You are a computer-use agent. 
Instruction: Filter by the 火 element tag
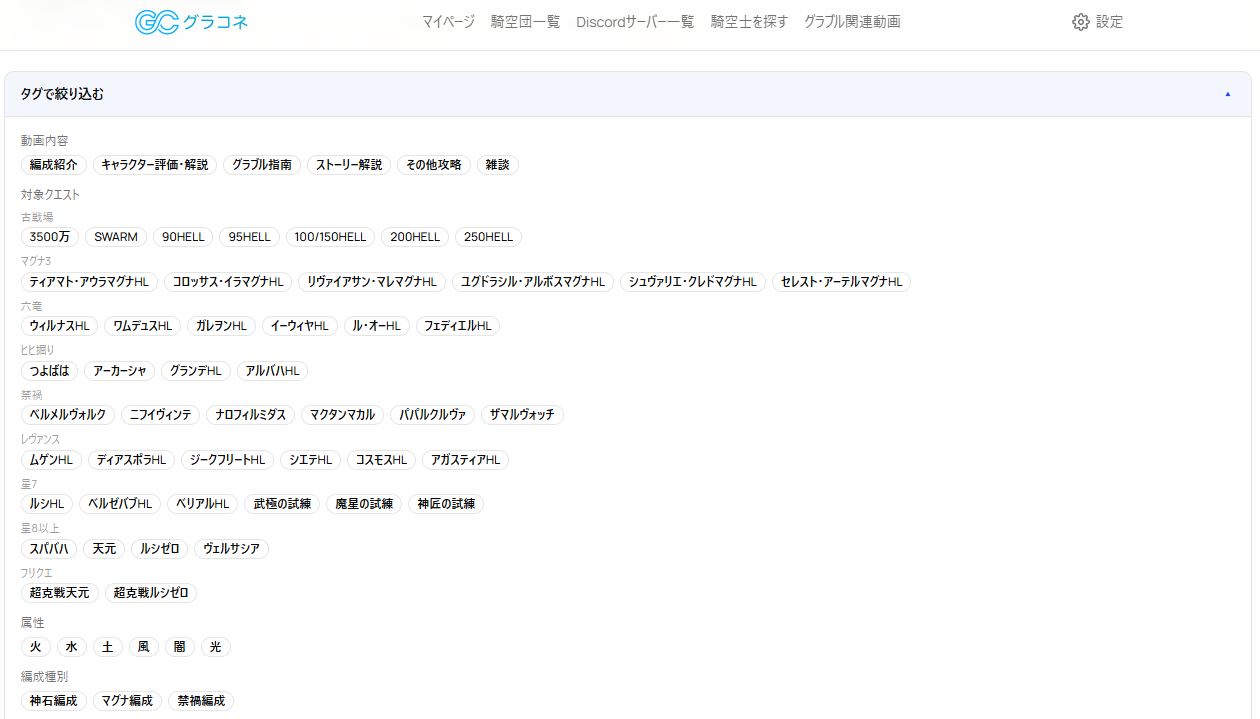coord(36,647)
